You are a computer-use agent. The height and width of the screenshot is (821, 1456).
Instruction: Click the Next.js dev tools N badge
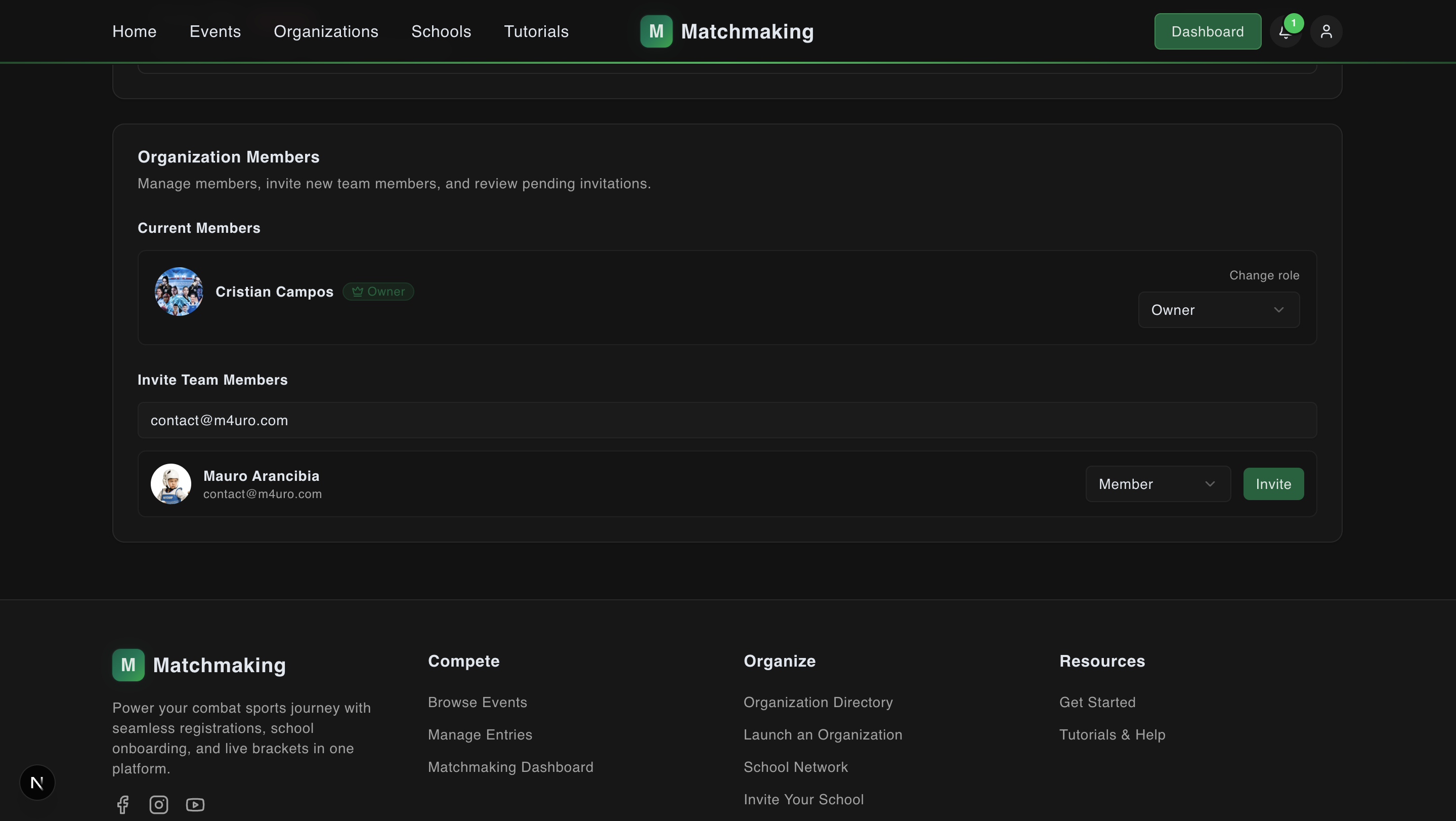pos(37,783)
